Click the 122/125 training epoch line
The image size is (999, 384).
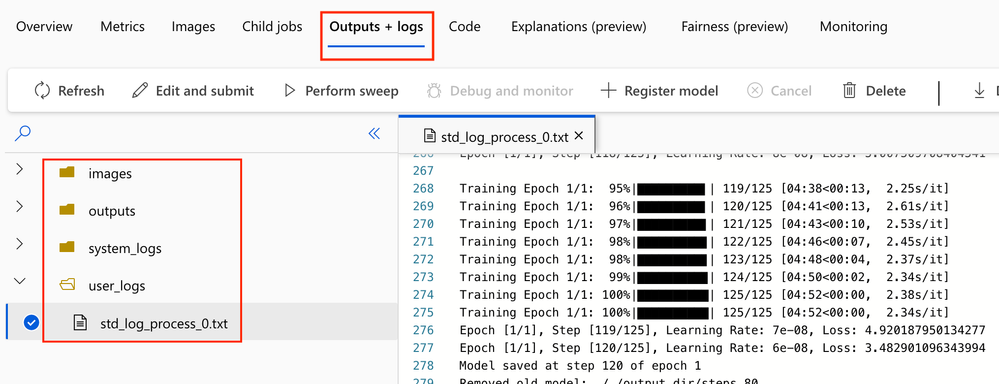pos(704,241)
